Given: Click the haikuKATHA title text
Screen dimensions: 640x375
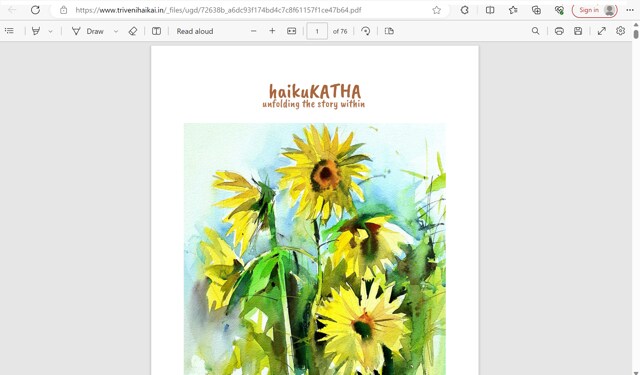Looking at the screenshot, I should [x=315, y=91].
